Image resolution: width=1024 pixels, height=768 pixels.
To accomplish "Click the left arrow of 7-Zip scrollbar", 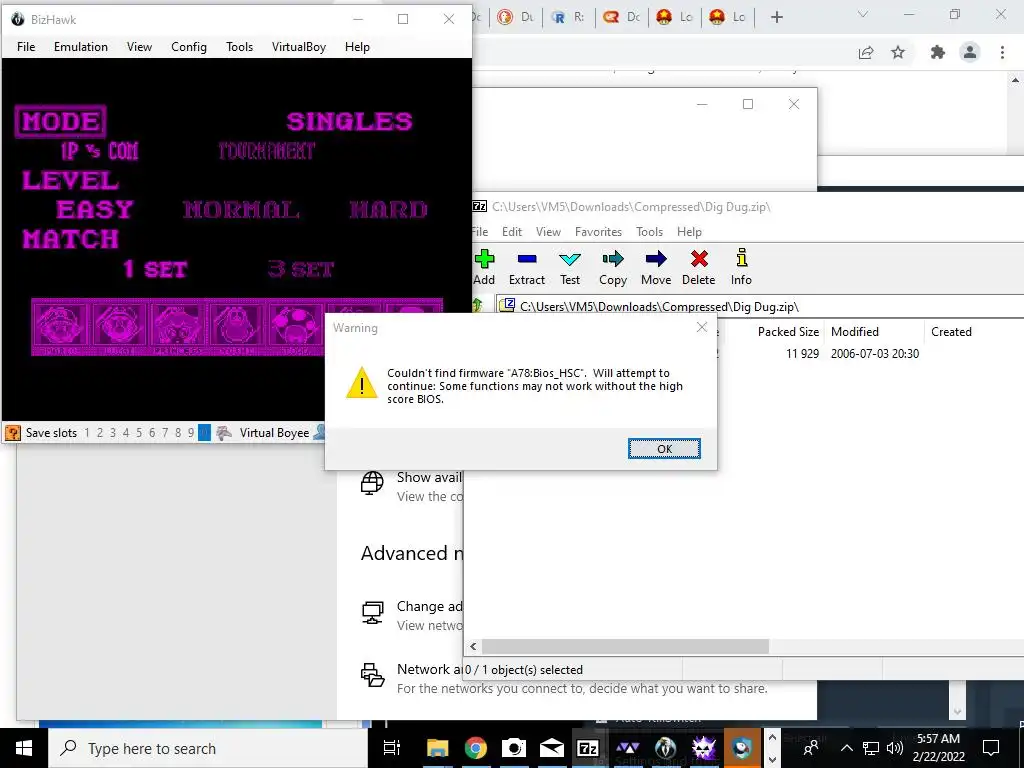I will (473, 647).
